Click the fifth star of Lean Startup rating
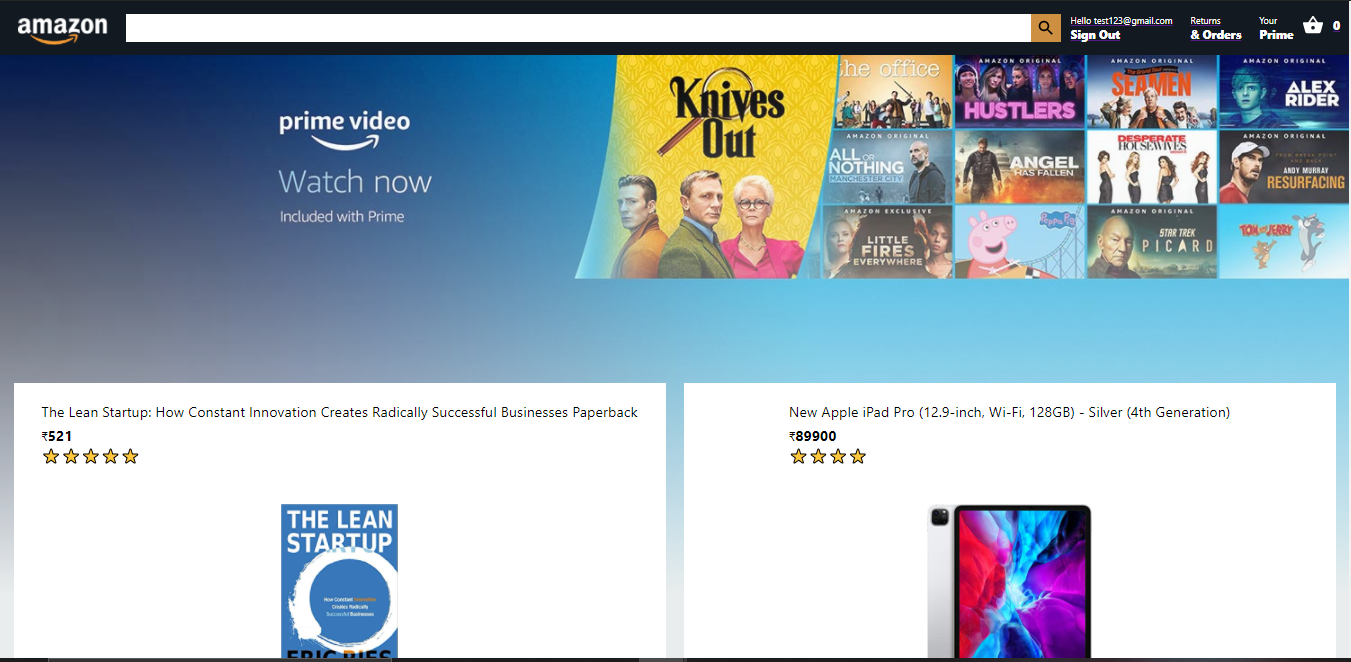Image resolution: width=1351 pixels, height=662 pixels. coord(130,457)
